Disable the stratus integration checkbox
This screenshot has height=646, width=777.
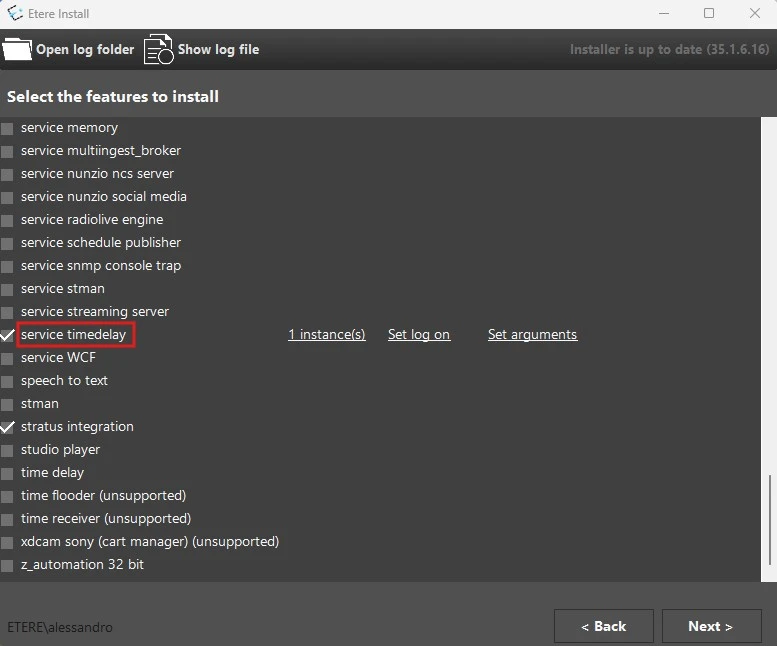8,427
